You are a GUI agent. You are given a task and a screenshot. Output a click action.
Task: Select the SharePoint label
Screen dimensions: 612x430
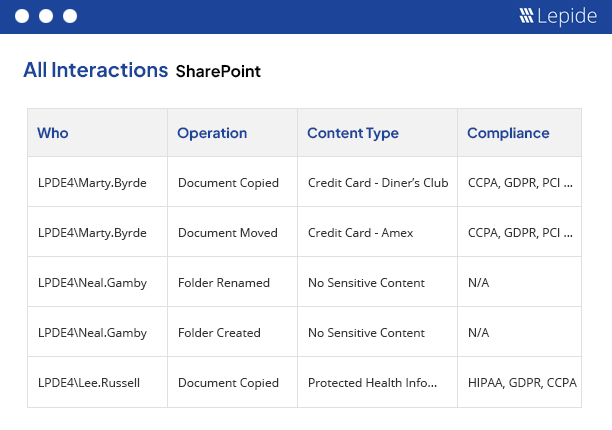pos(218,72)
